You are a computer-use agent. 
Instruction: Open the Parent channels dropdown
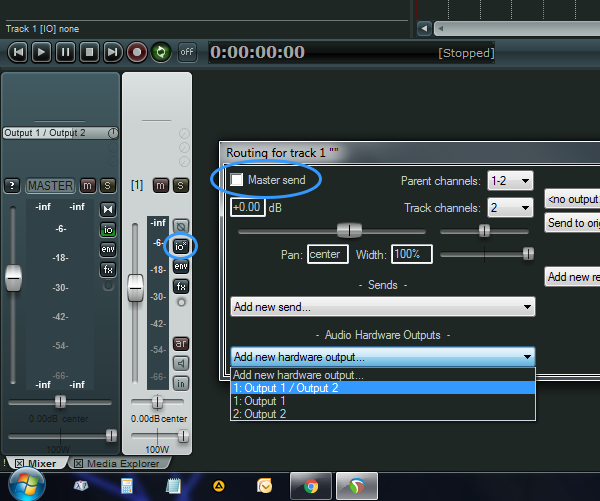[509, 181]
